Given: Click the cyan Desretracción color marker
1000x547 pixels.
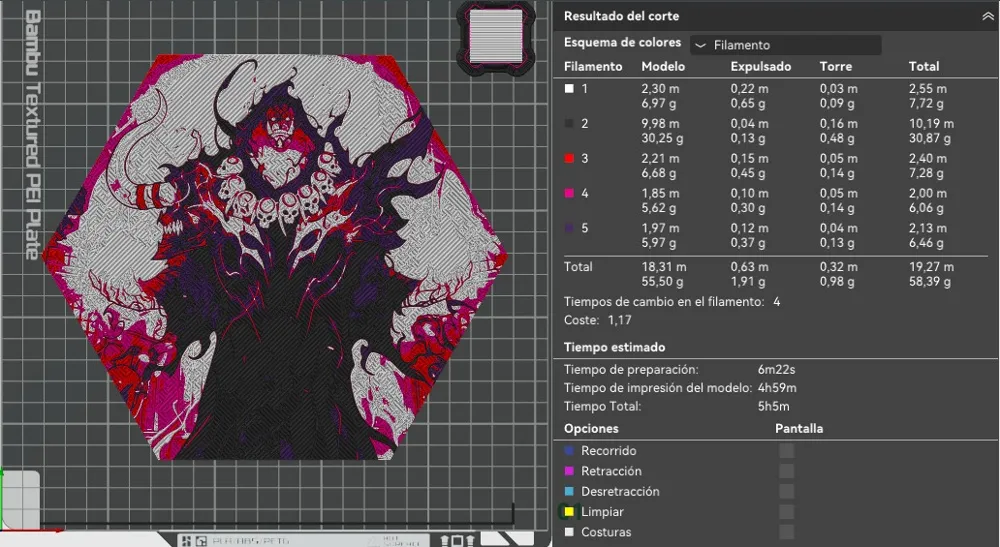Looking at the screenshot, I should [x=569, y=492].
